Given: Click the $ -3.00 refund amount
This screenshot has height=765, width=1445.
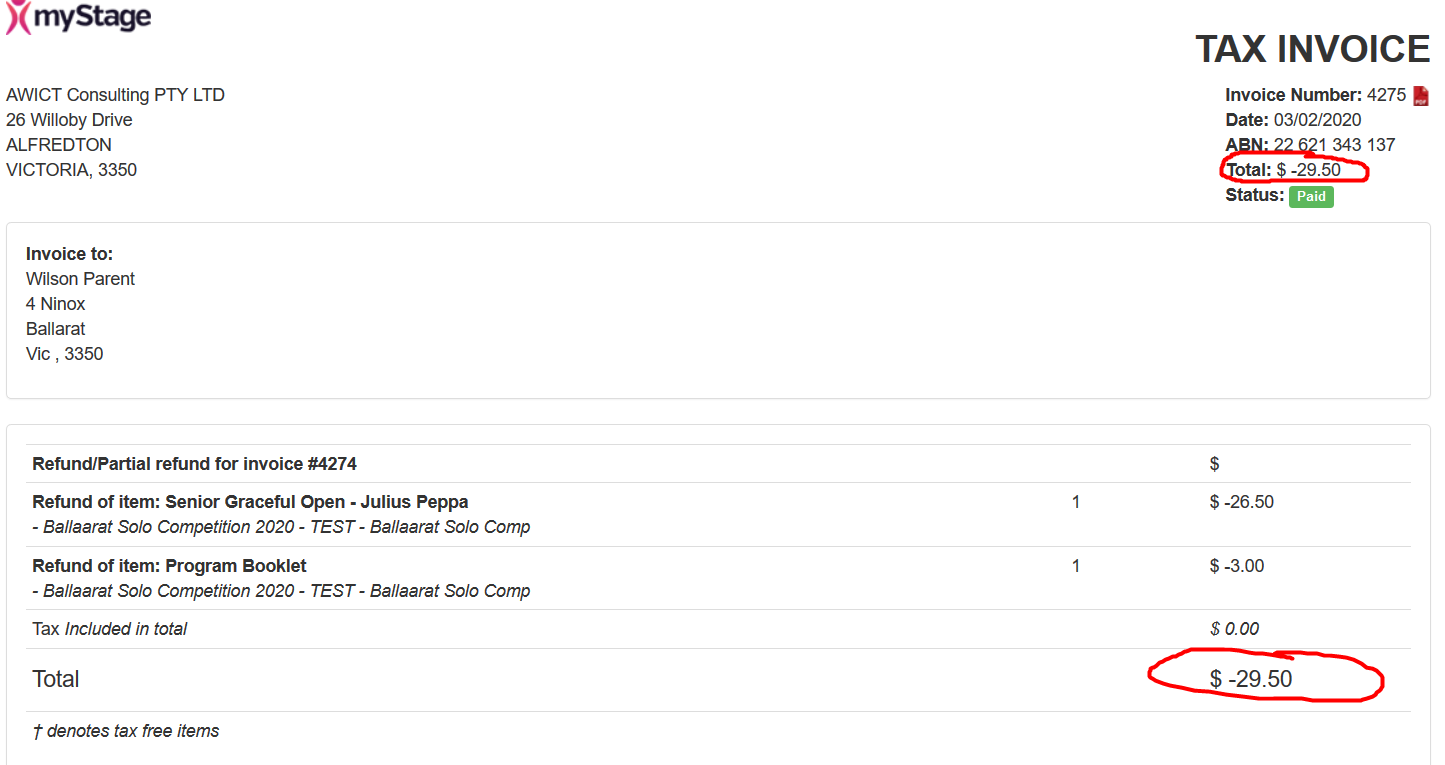Looking at the screenshot, I should pos(1237,566).
